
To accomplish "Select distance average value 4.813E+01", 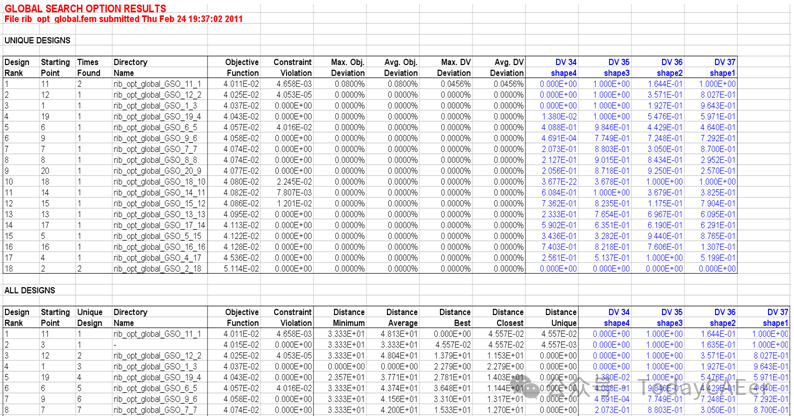I will [400, 334].
